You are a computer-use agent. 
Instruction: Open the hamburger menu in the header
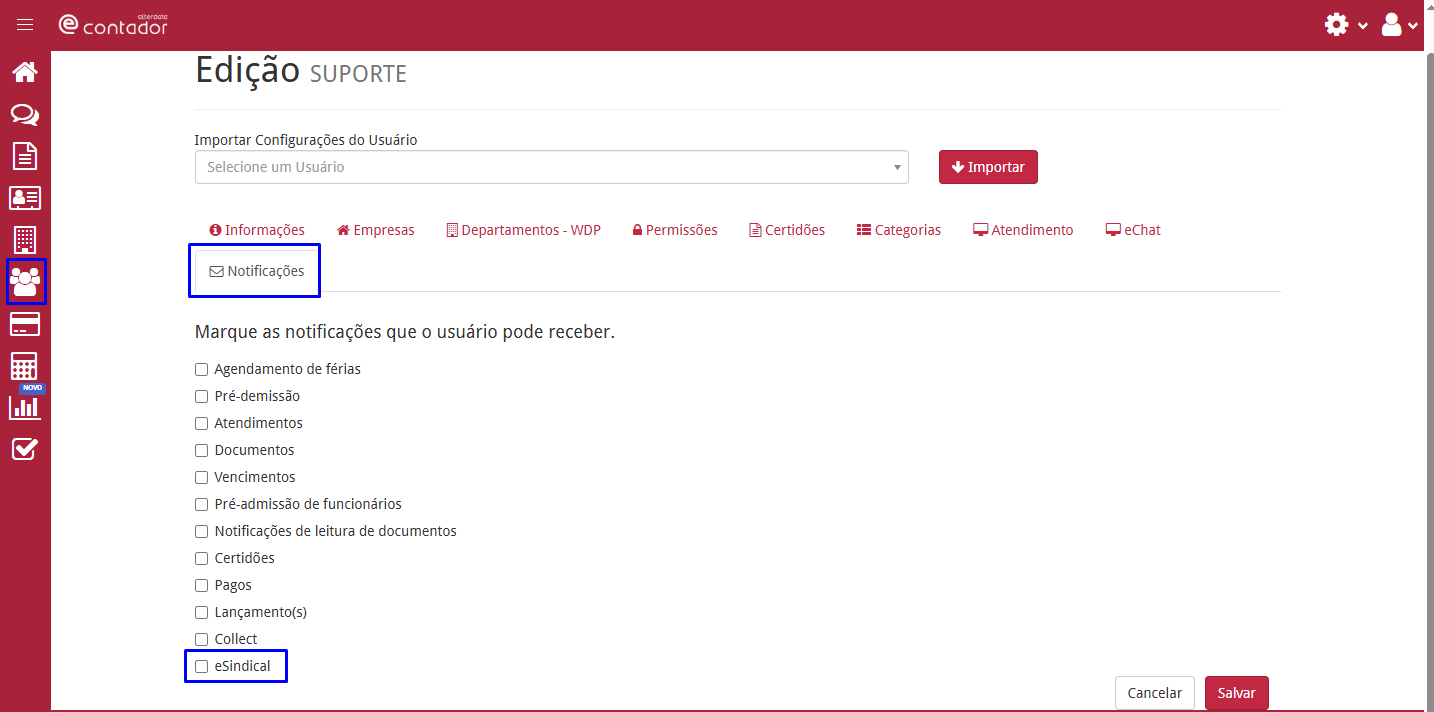point(25,25)
